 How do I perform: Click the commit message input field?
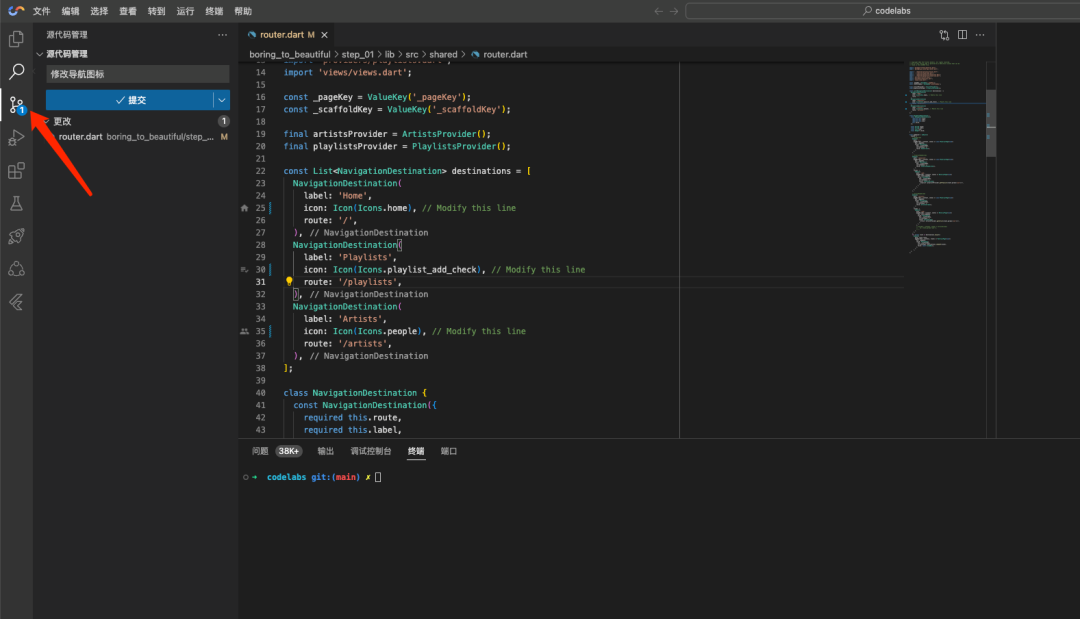(x=138, y=74)
